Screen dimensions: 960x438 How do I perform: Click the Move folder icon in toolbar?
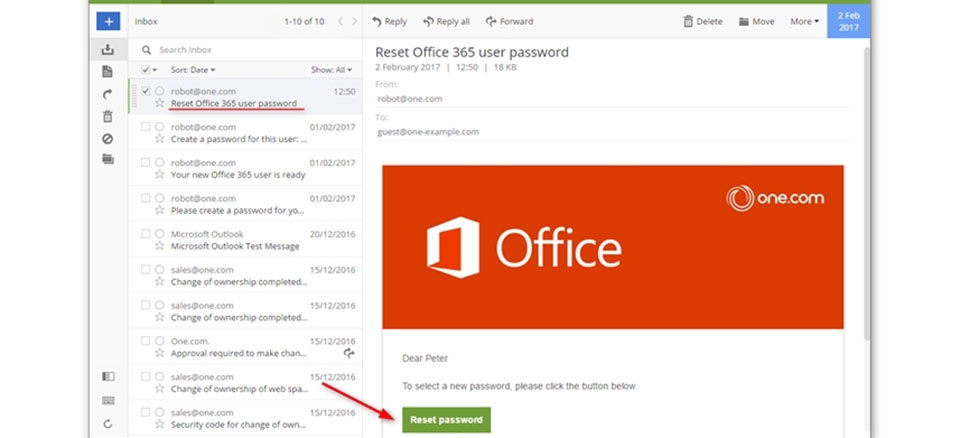[x=744, y=22]
